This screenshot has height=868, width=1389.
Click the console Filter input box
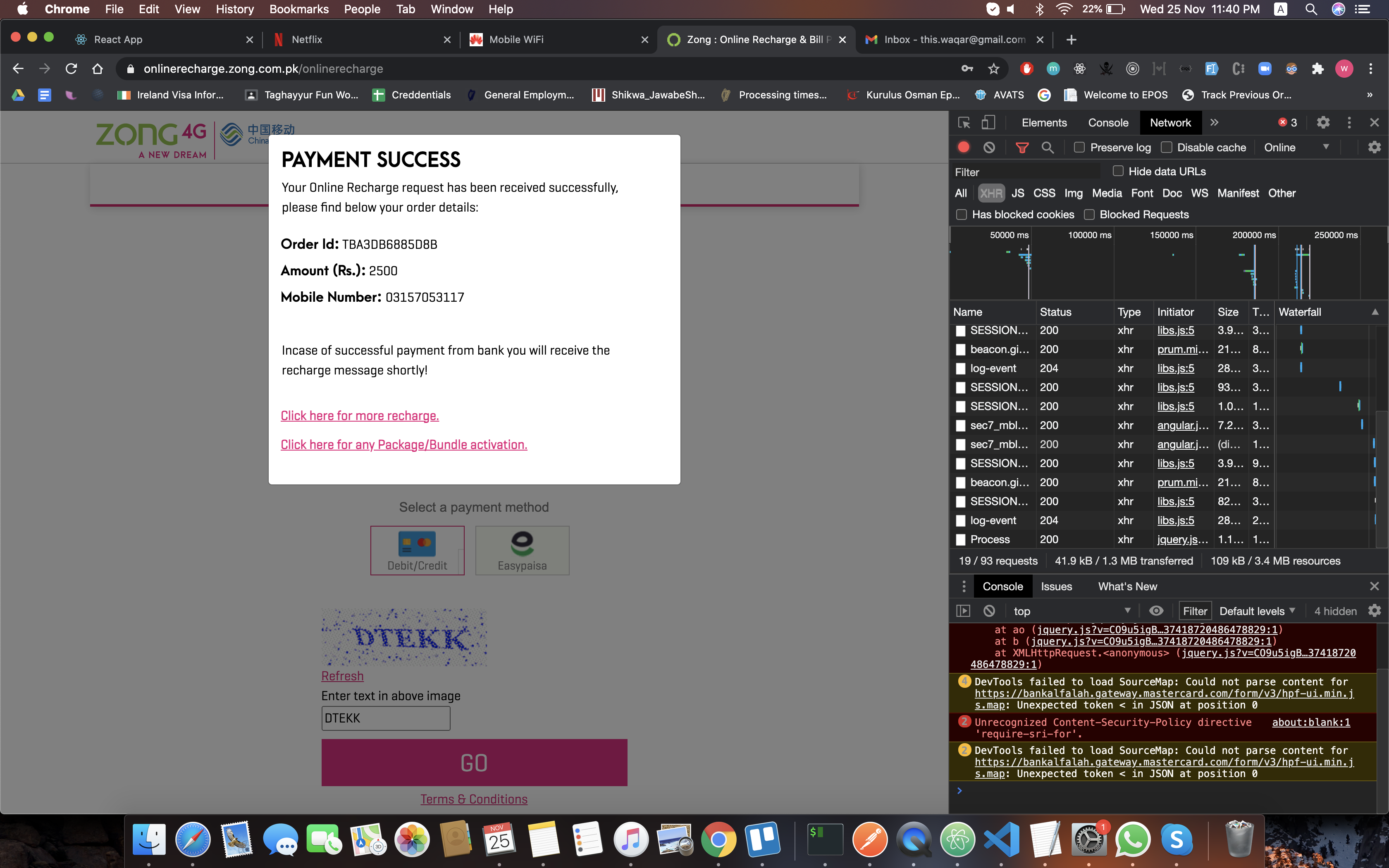[x=1195, y=611]
